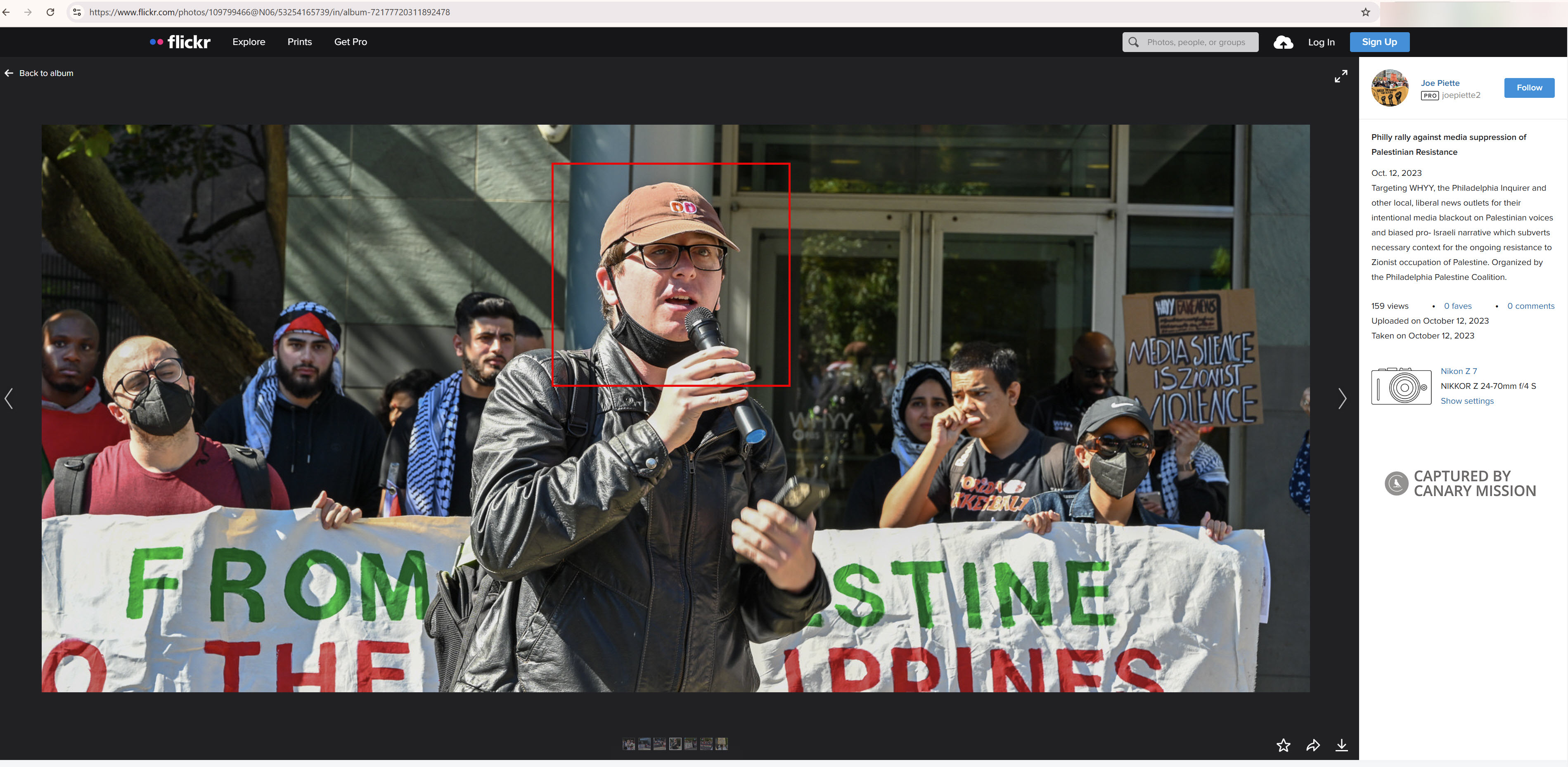Share this photo via the share arrow
The image size is (1568, 767).
point(1313,744)
